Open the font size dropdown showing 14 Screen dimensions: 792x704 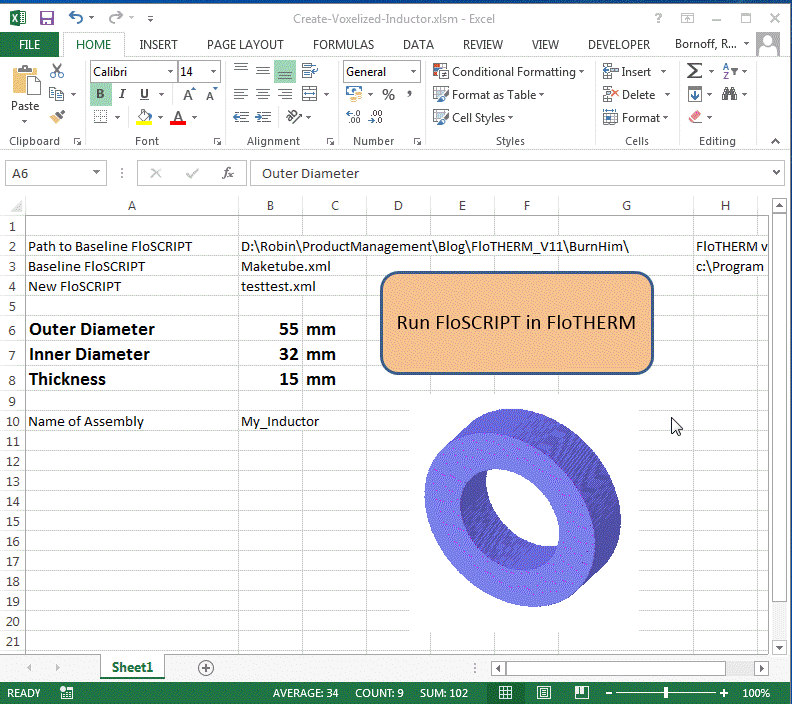[x=213, y=72]
